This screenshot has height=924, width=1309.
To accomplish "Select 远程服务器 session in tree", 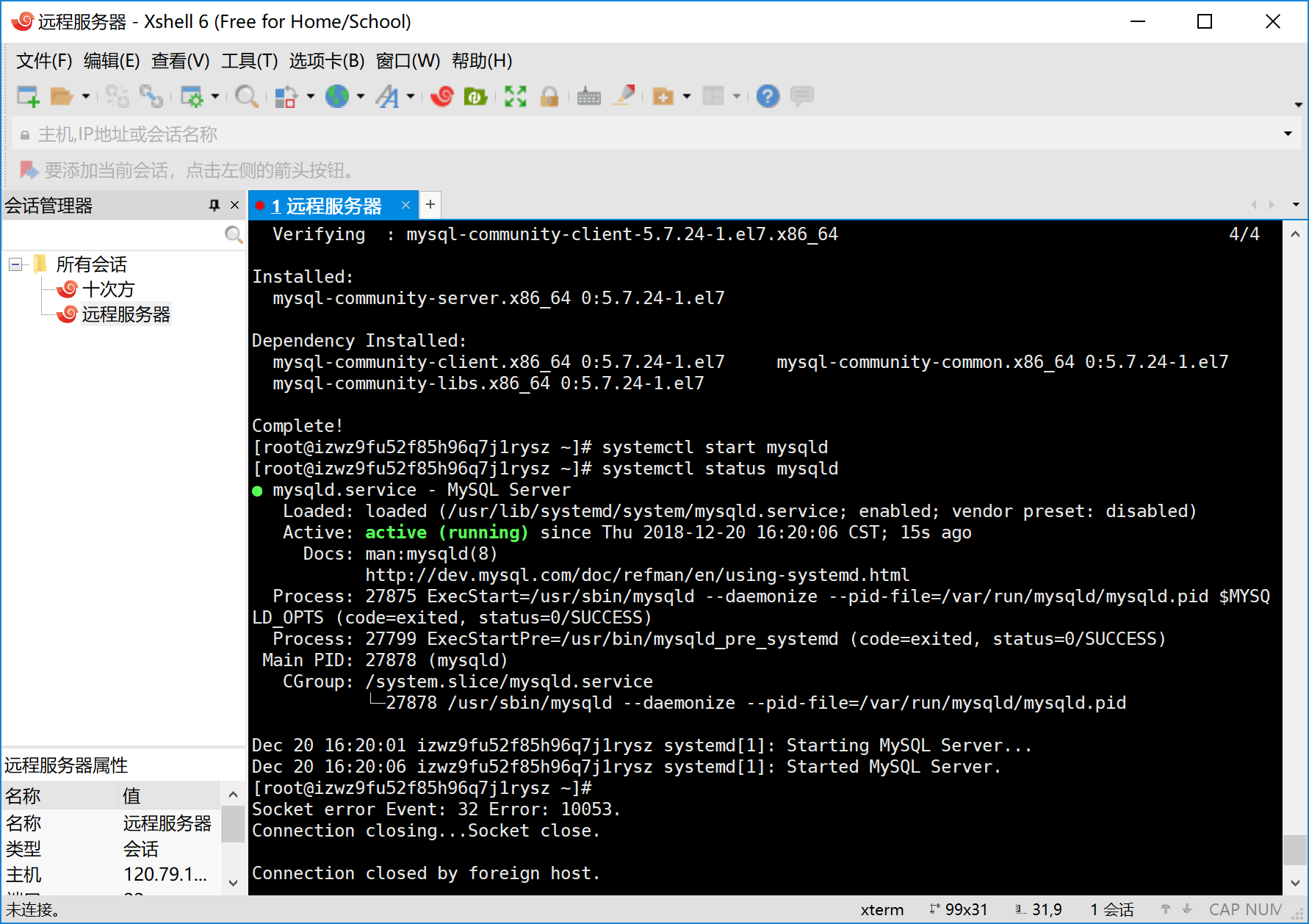I will pyautogui.click(x=126, y=314).
